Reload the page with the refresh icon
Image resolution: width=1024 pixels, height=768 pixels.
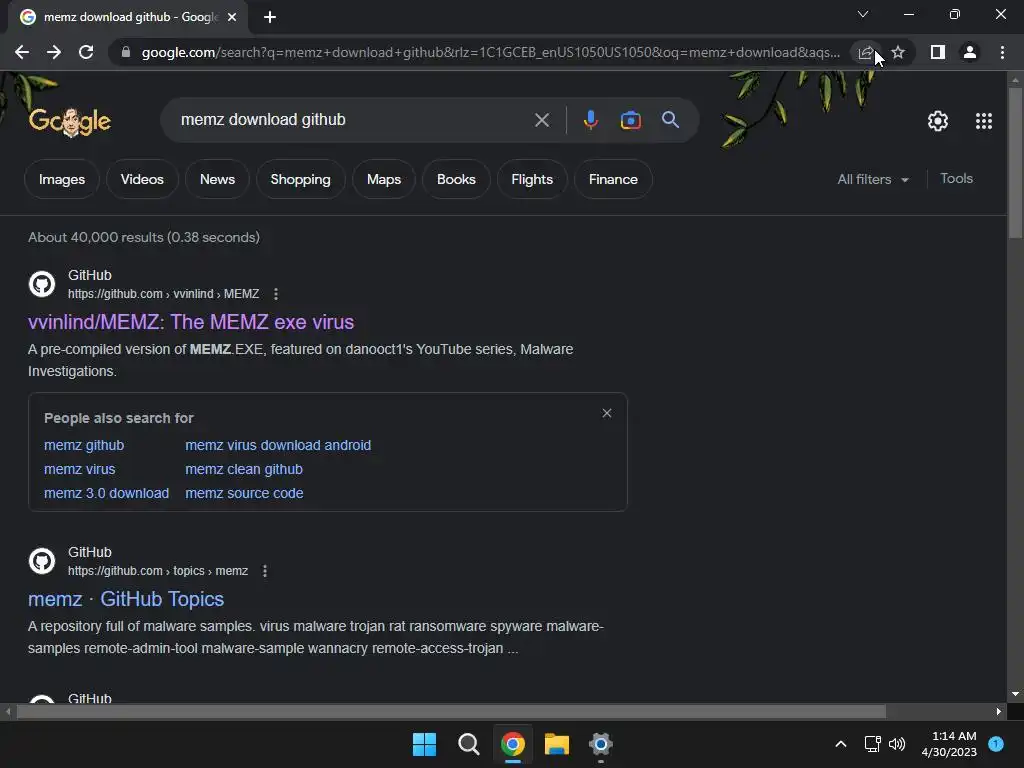(86, 52)
